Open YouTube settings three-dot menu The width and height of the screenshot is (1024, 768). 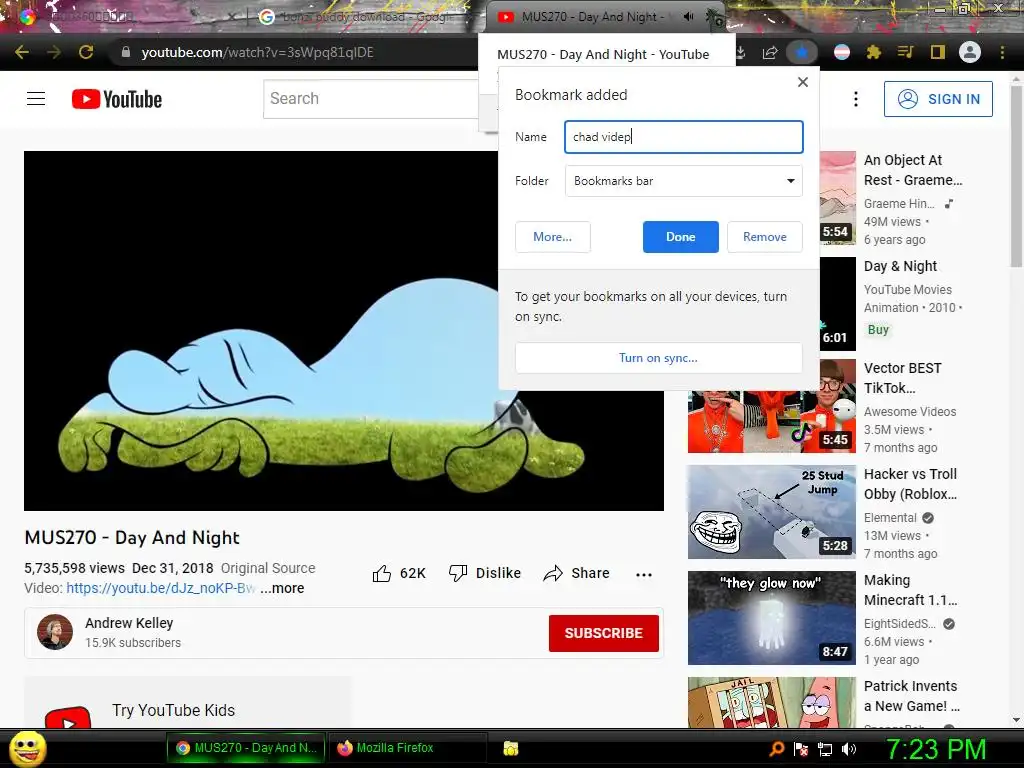(856, 99)
